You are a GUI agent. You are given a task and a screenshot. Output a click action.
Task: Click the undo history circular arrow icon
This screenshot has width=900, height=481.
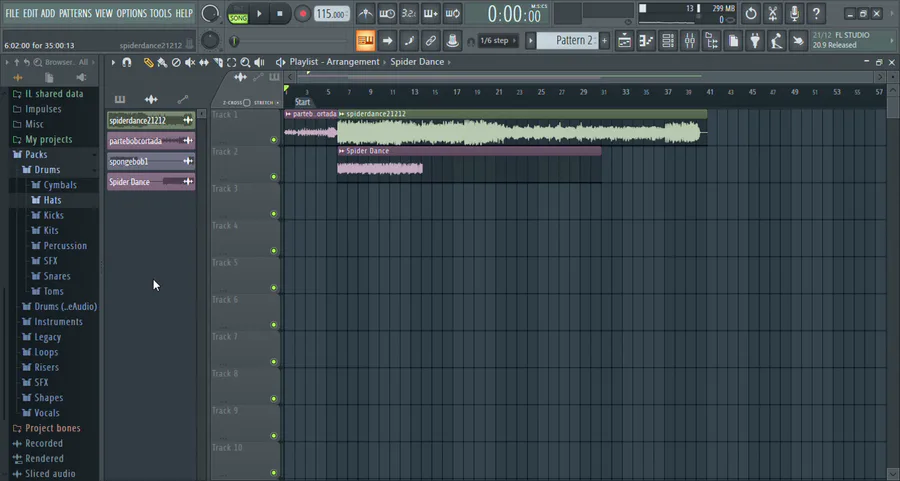coord(751,14)
